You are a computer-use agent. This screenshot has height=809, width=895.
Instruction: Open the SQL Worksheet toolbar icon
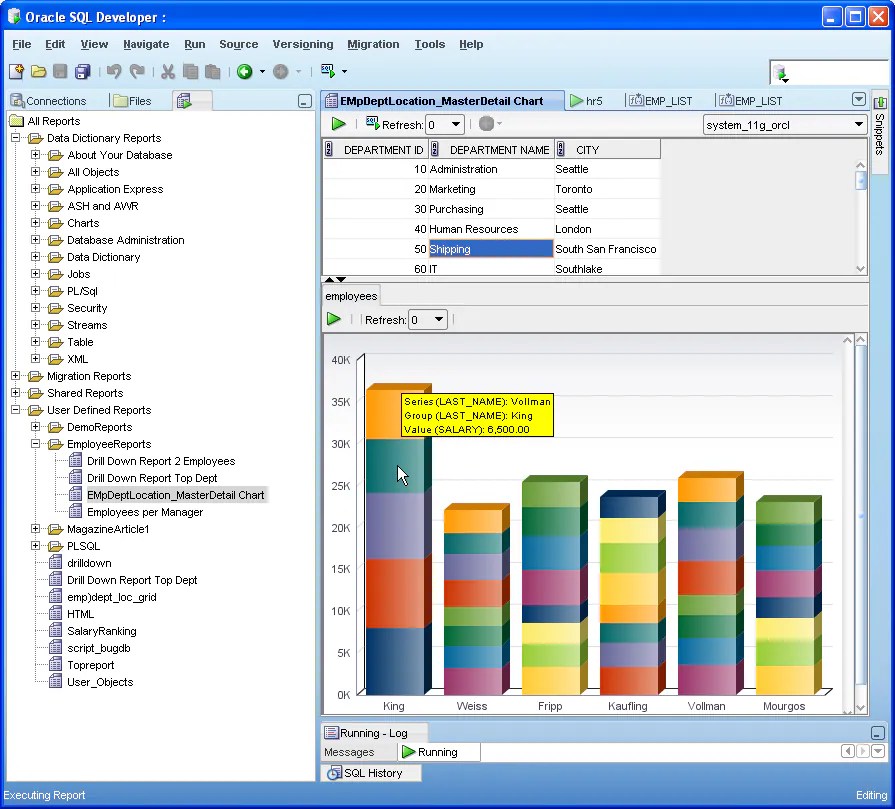click(x=328, y=71)
